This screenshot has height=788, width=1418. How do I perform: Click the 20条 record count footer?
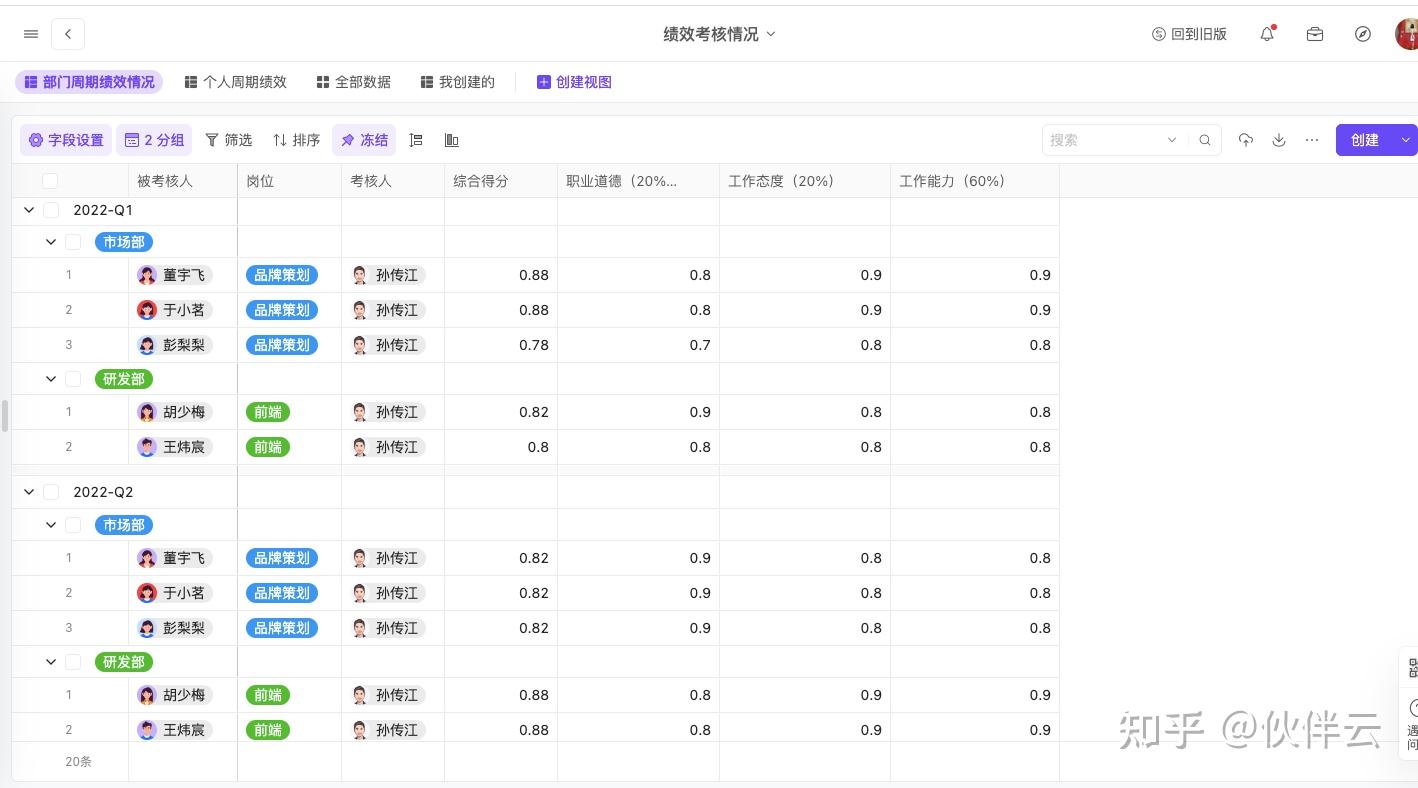tap(78, 762)
